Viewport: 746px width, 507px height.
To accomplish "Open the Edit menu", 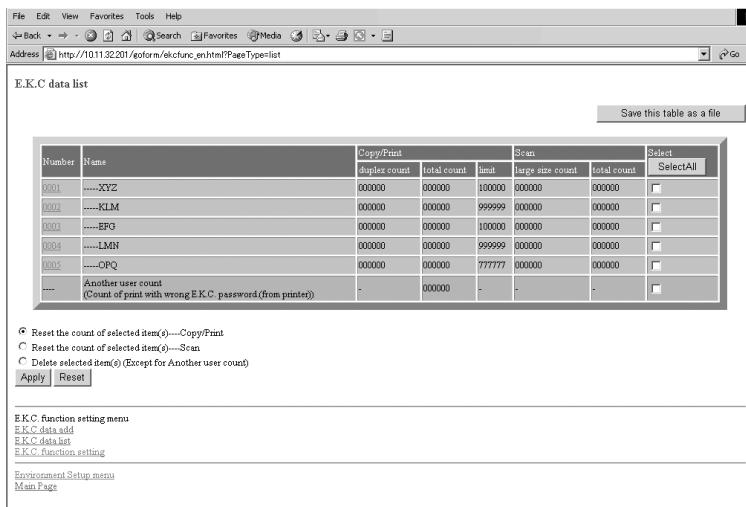I will click(43, 16).
